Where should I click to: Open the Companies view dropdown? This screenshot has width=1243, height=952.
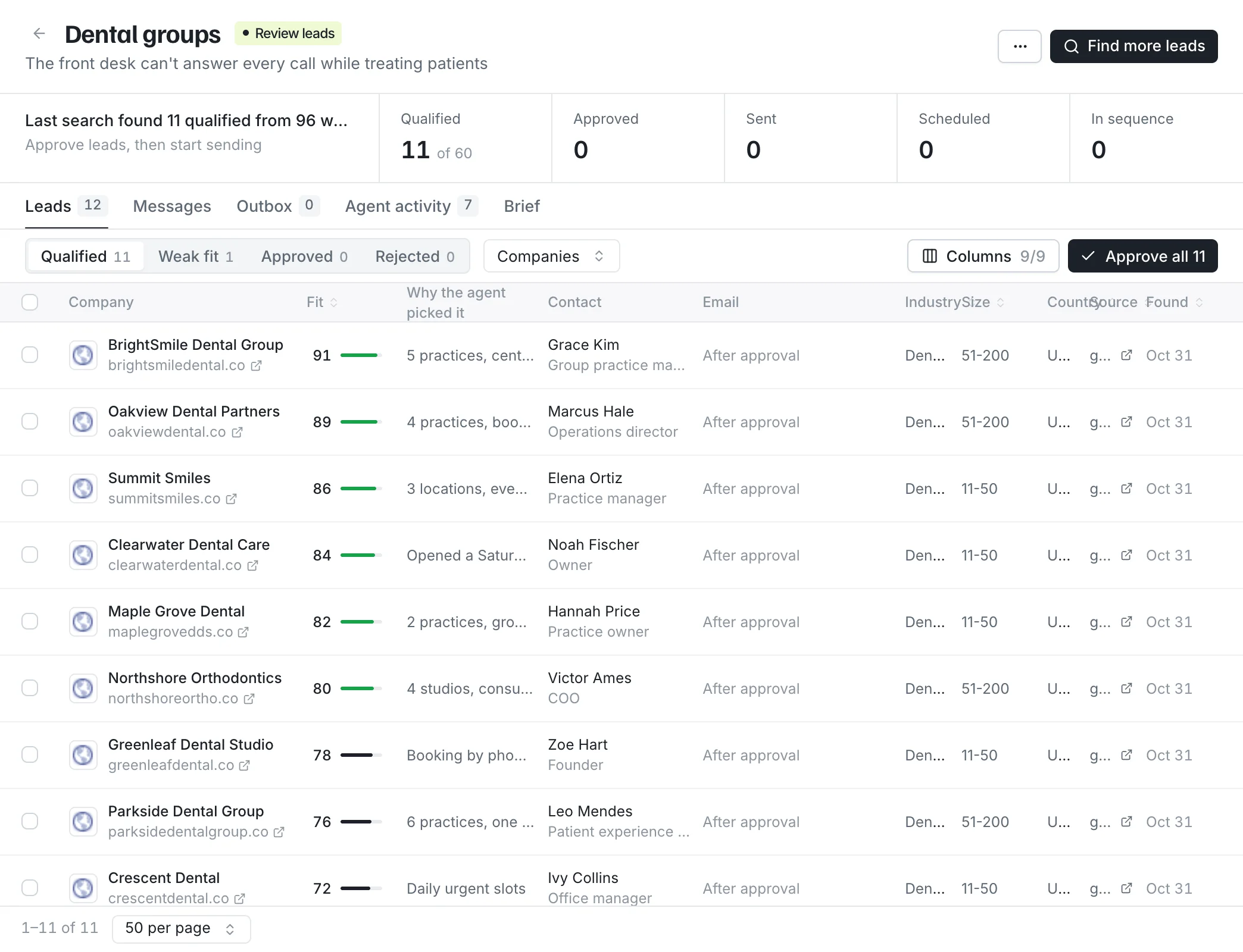coord(551,256)
